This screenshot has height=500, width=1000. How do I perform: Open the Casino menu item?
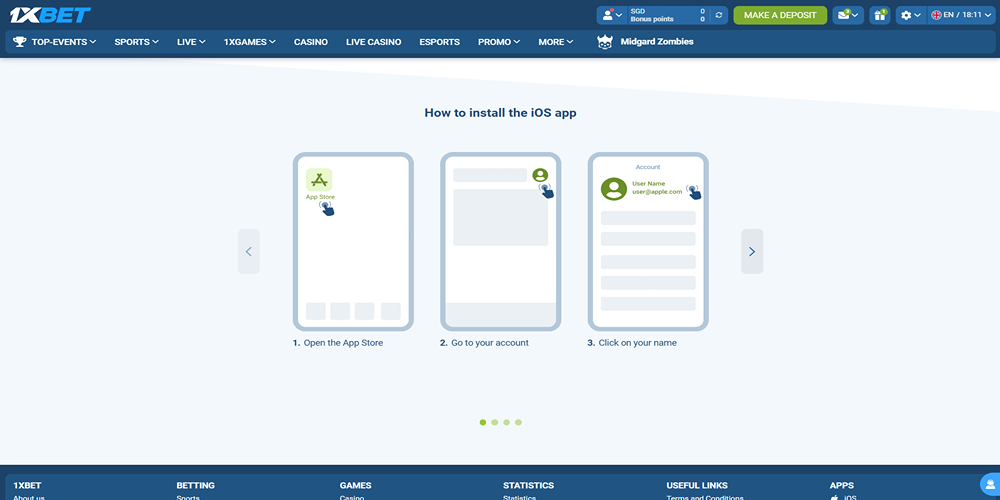tap(310, 42)
